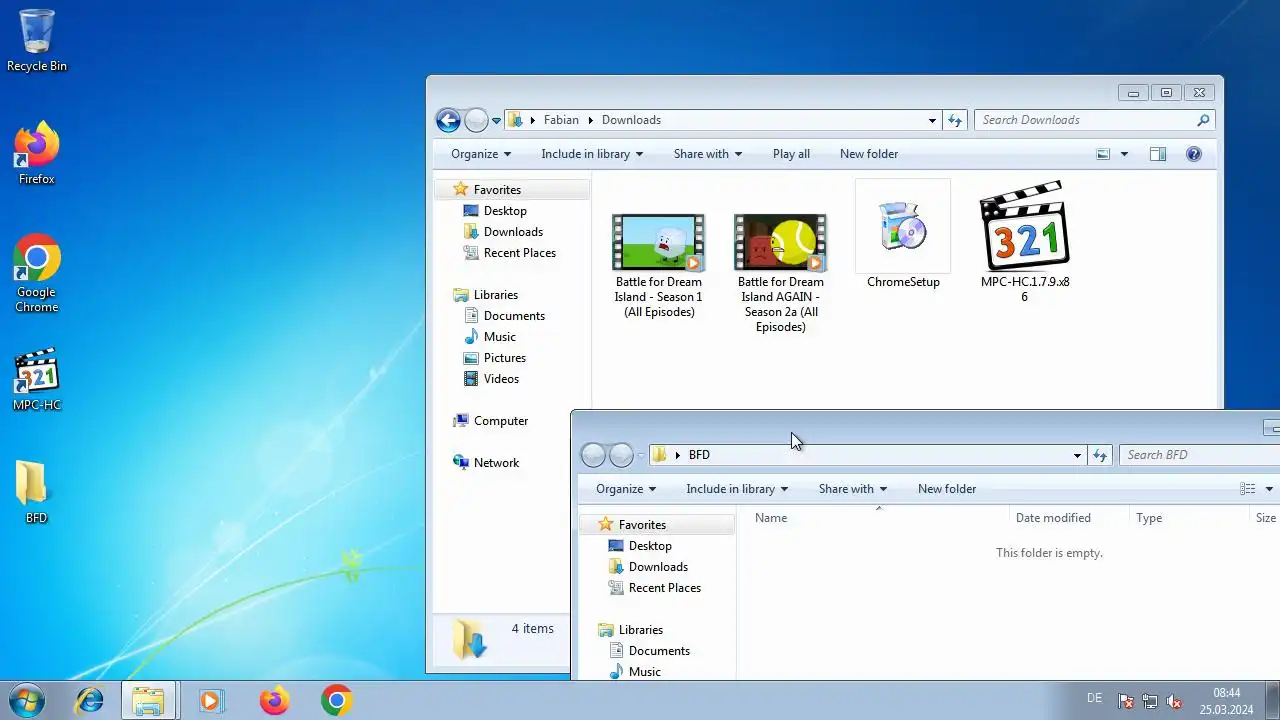Open view options dropdown arrow in Downloads window
The height and width of the screenshot is (720, 1280).
click(1124, 154)
